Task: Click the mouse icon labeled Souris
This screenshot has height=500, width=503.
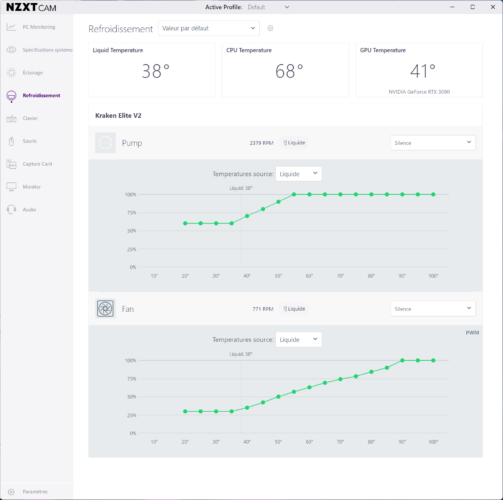Action: click(x=11, y=141)
